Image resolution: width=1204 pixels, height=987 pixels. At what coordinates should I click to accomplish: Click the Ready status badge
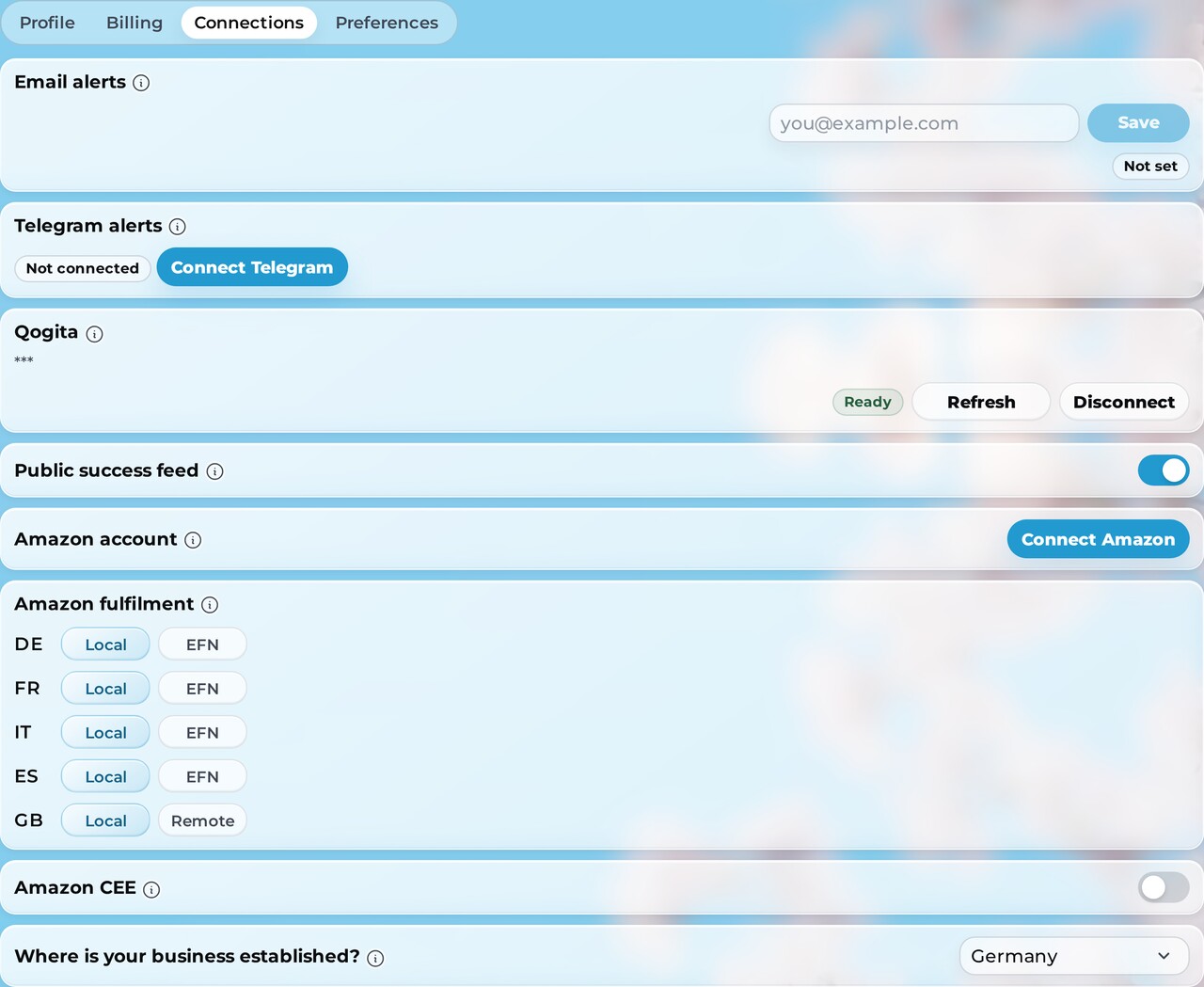pyautogui.click(x=867, y=402)
